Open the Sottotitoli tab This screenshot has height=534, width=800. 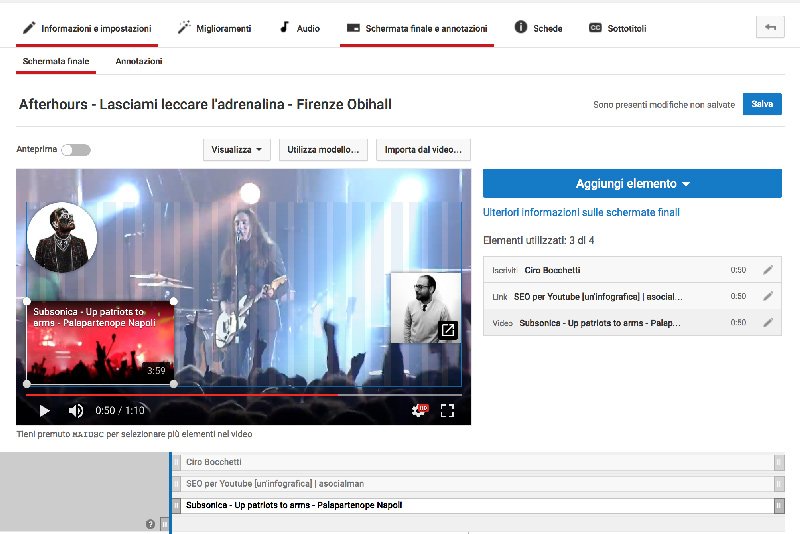click(x=617, y=29)
